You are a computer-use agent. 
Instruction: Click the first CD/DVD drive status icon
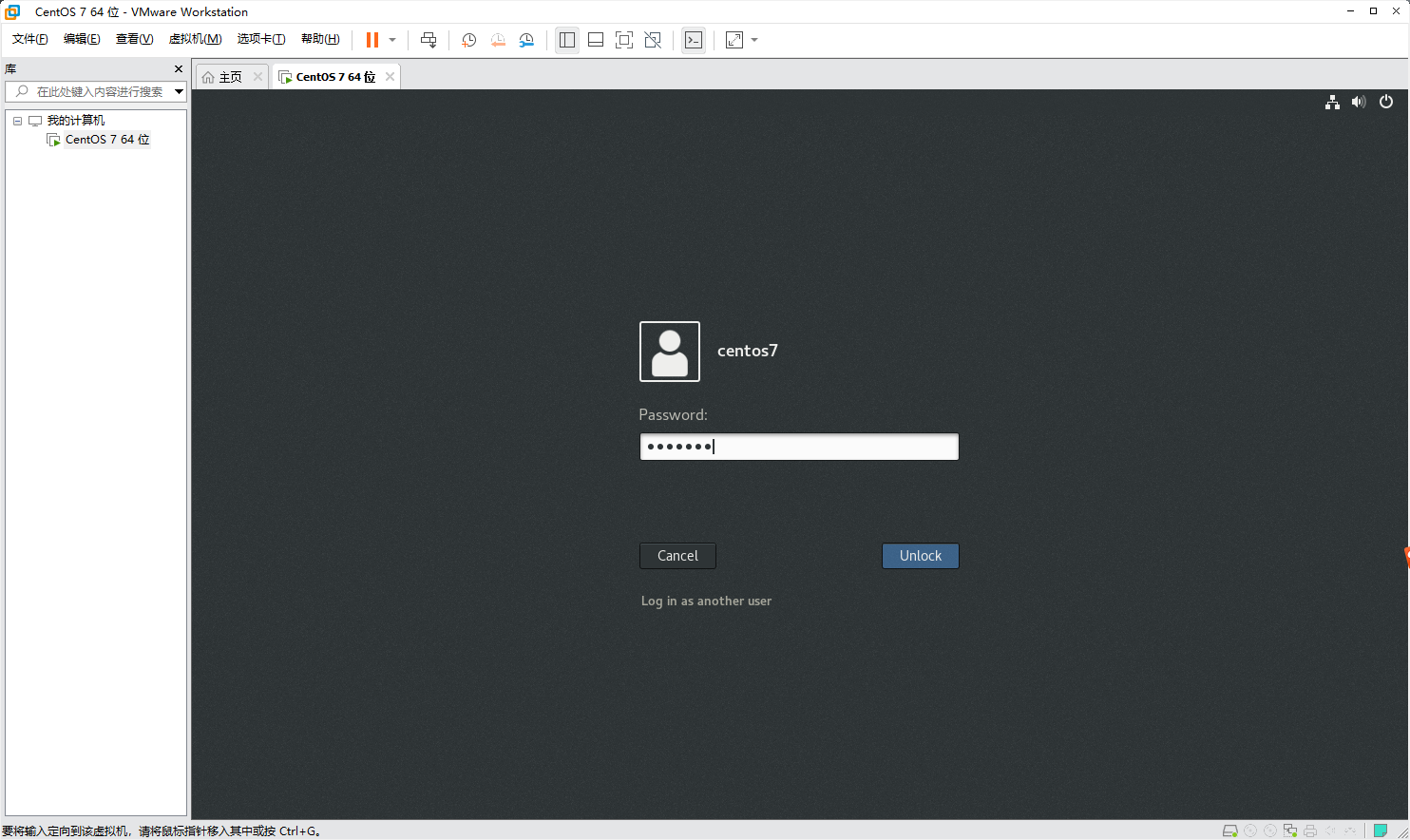point(1250,830)
